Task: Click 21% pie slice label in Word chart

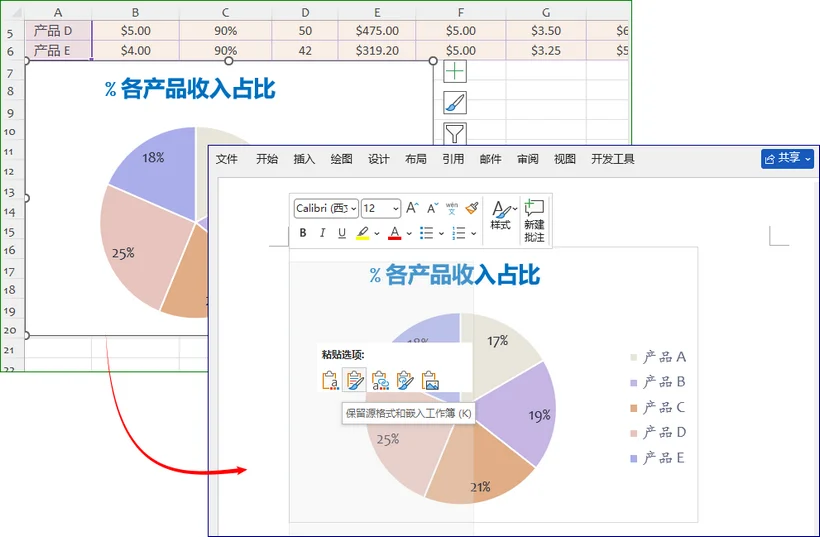Action: pos(480,487)
